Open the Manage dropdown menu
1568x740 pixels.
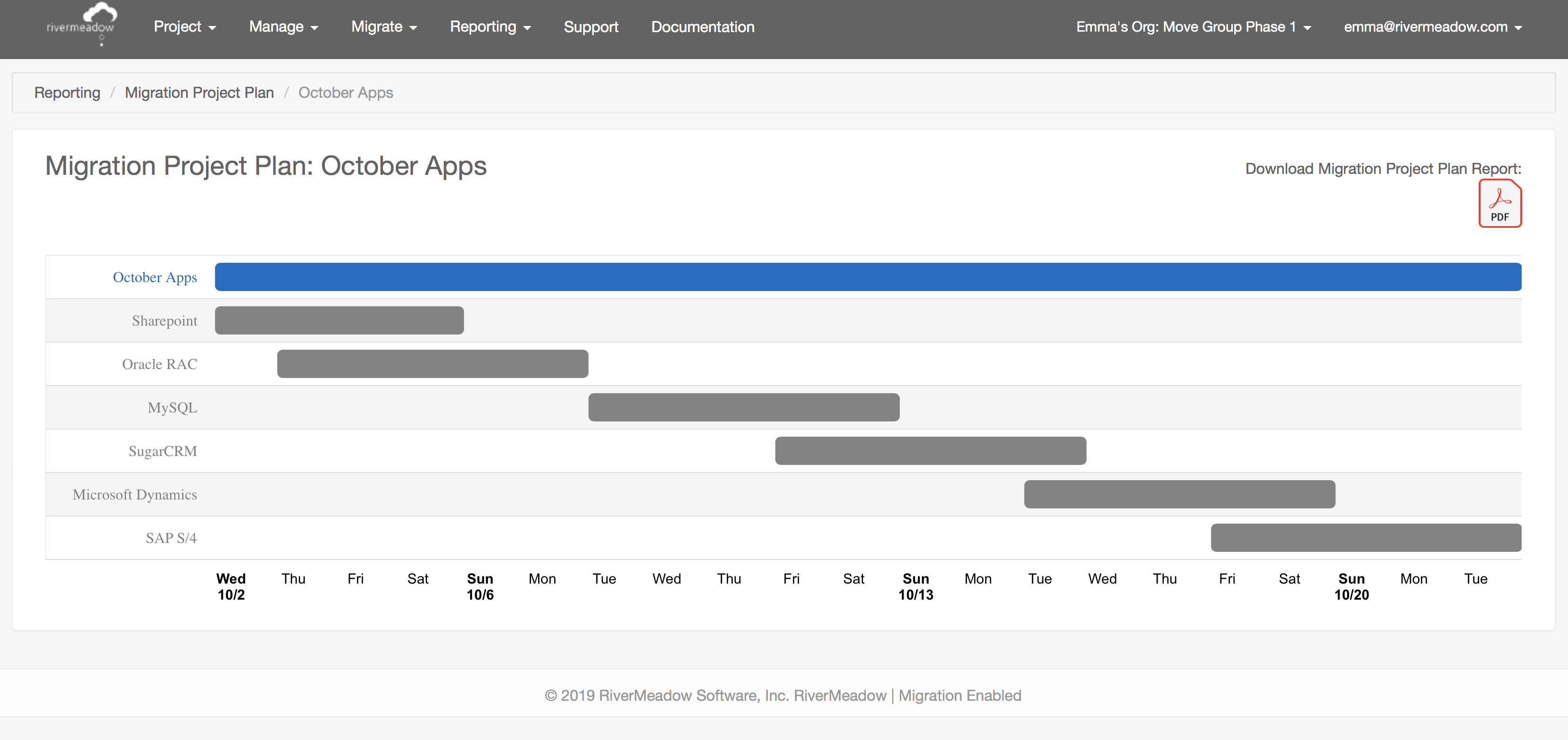point(284,27)
